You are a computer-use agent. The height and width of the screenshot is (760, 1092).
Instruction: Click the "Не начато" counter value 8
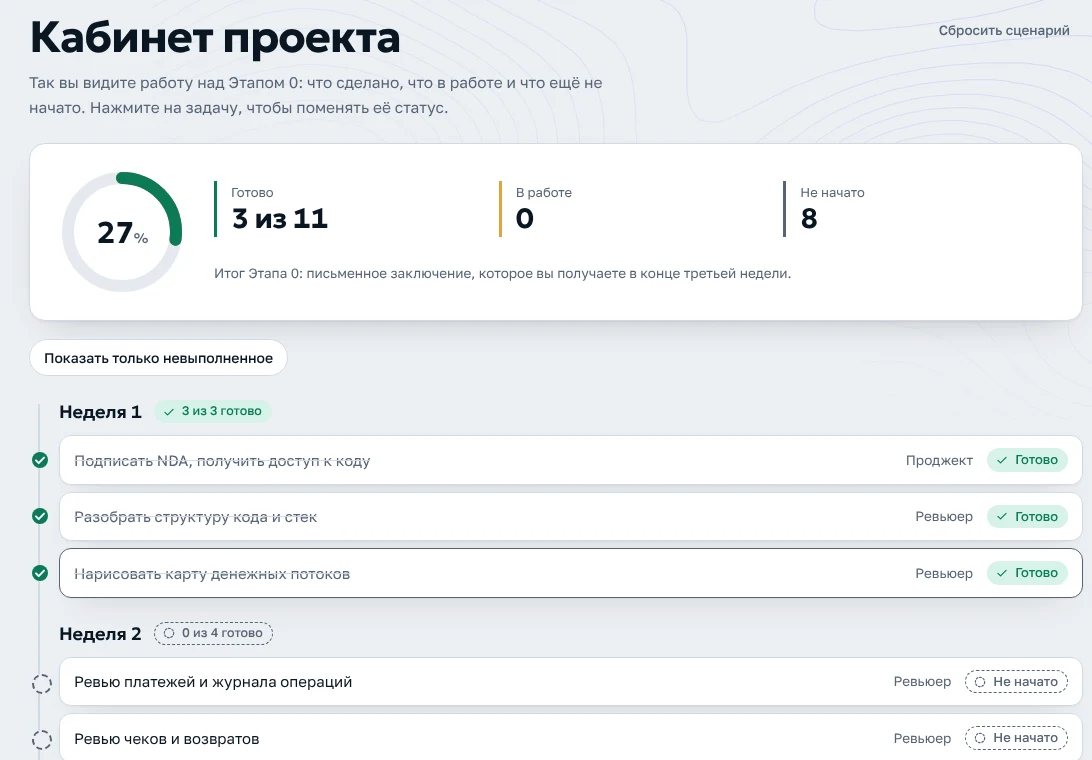[809, 219]
